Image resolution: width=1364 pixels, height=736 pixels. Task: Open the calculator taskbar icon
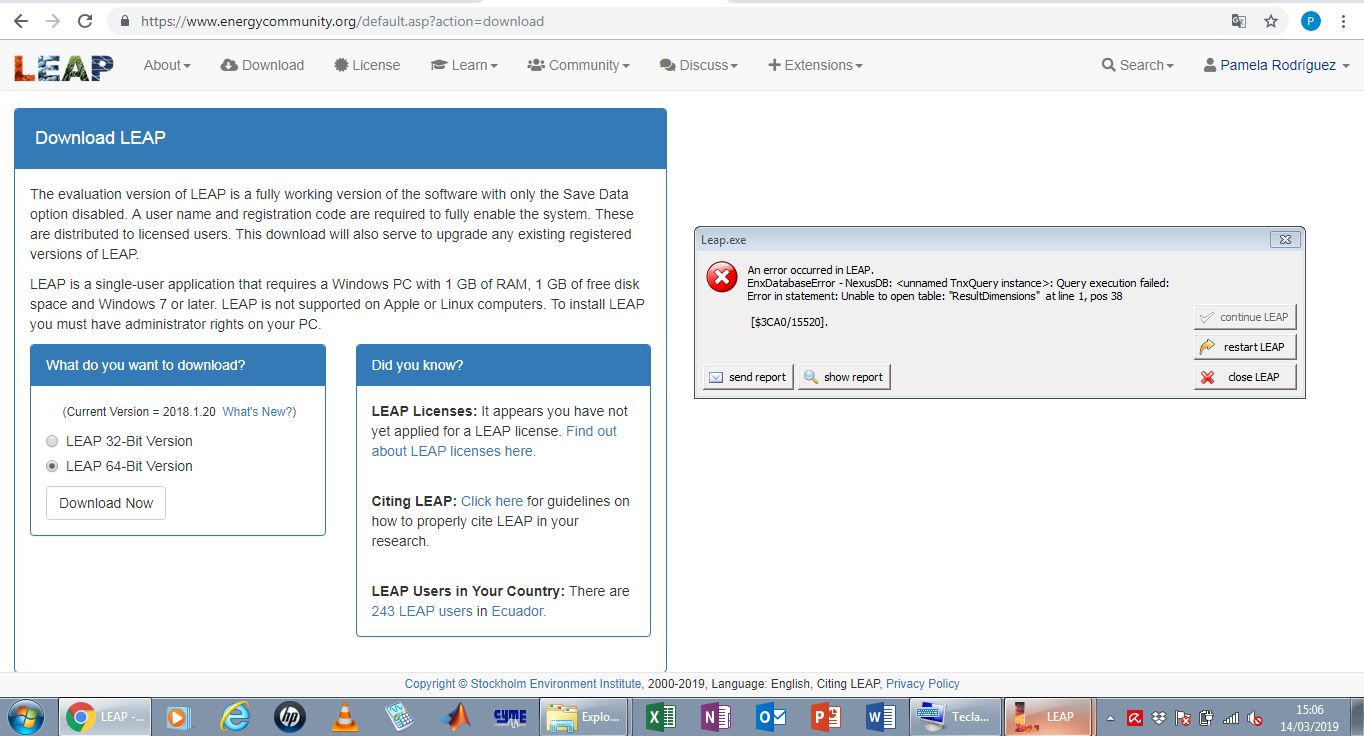click(x=400, y=716)
